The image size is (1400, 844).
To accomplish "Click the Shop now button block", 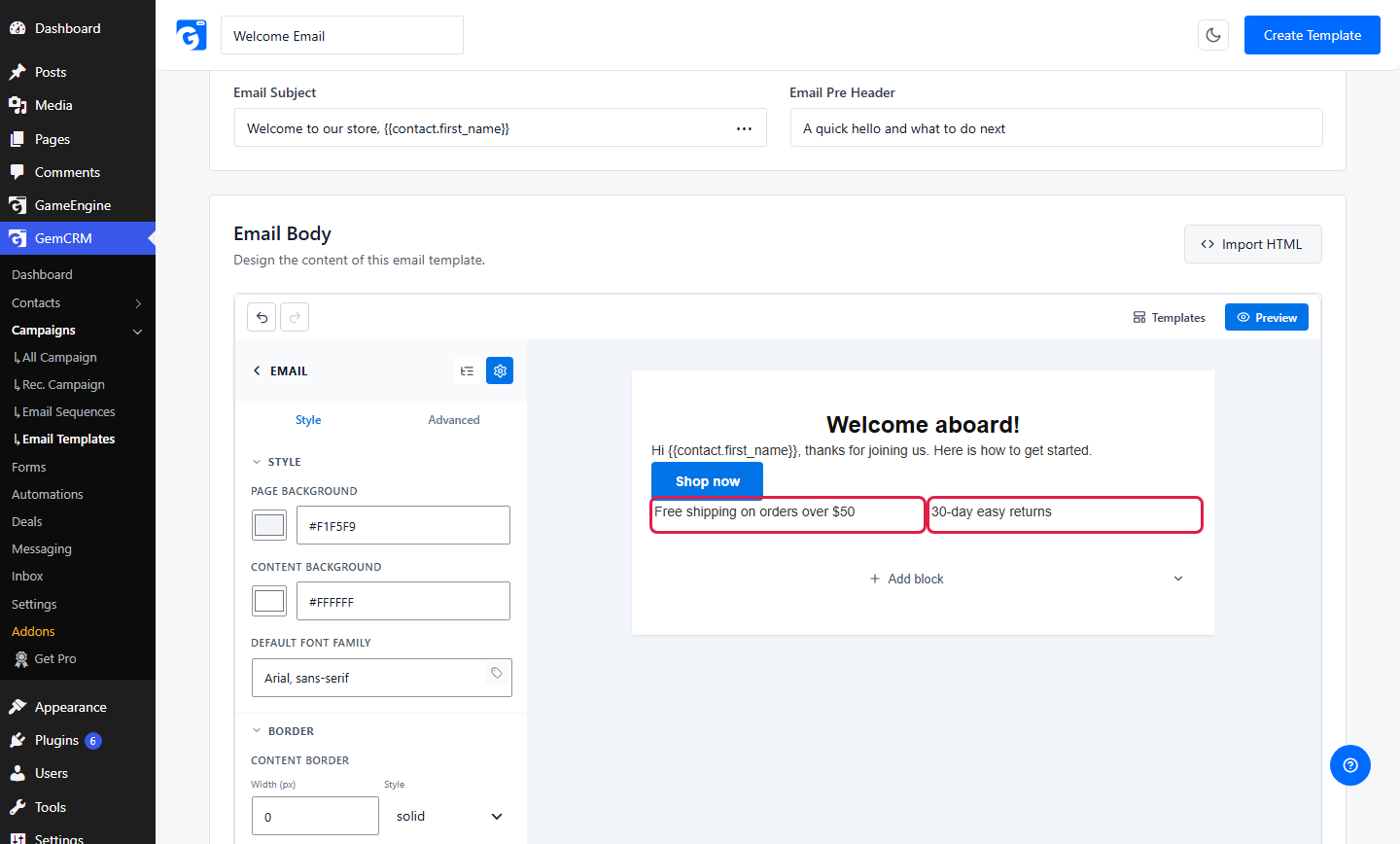I will point(707,481).
